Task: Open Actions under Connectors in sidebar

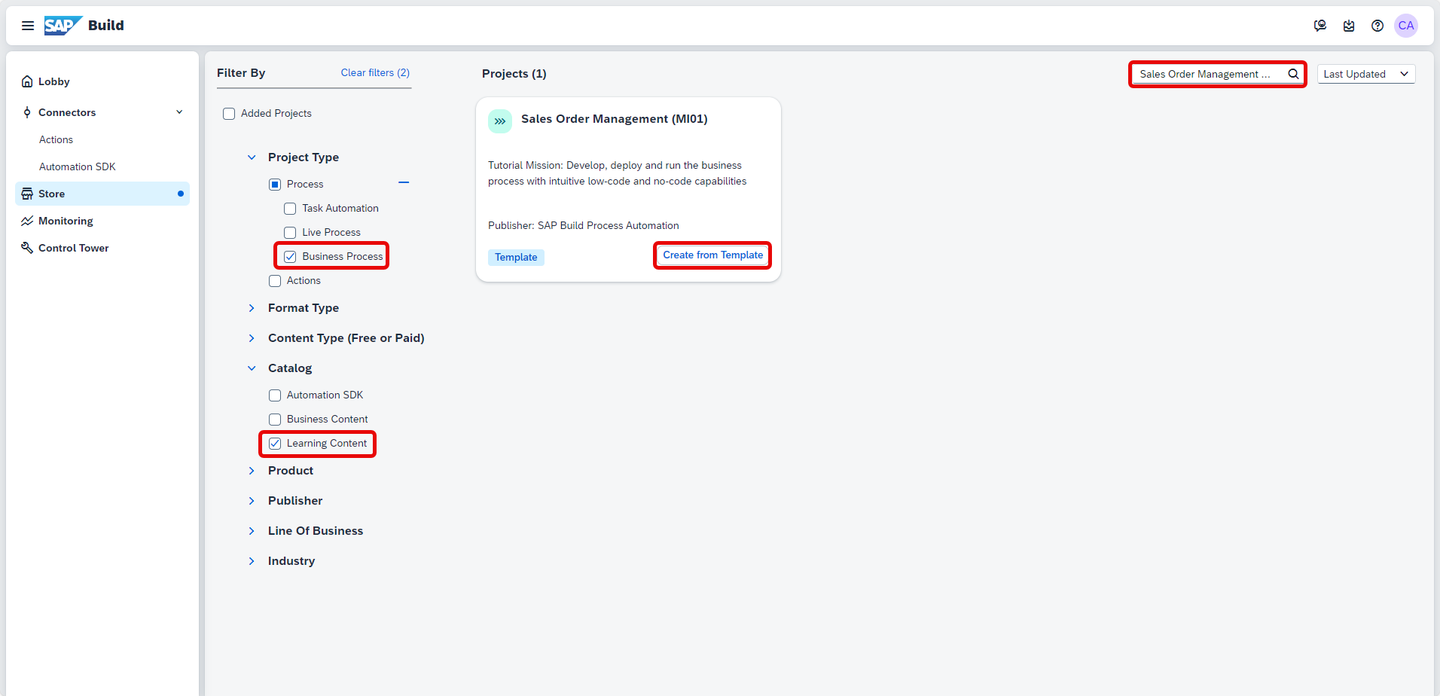Action: tap(56, 140)
